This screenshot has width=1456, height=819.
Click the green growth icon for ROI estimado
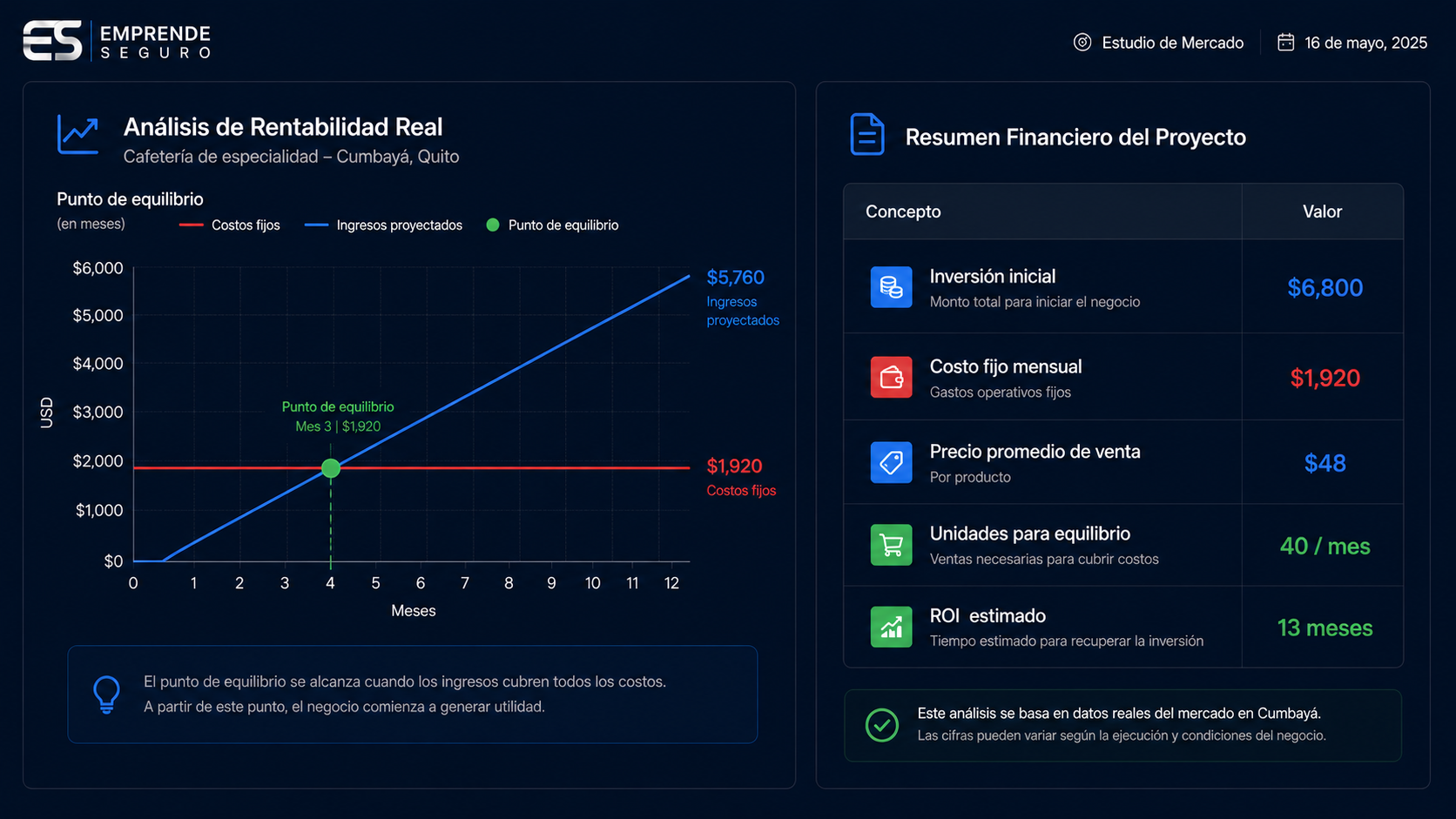click(891, 627)
